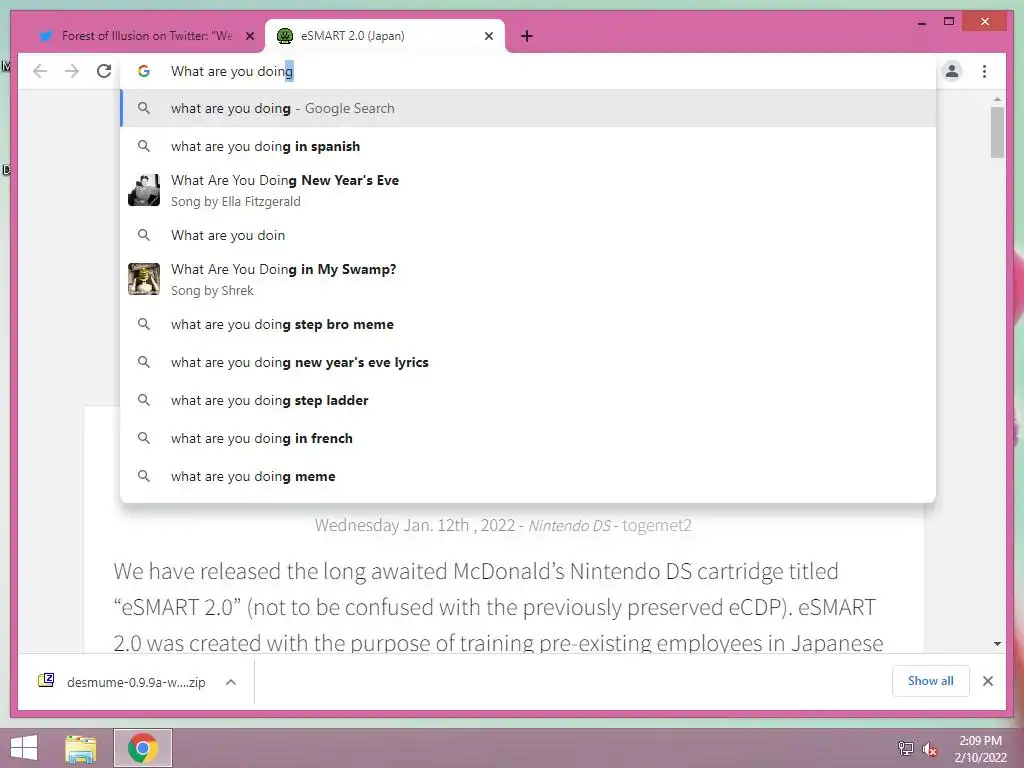Click search icon beside 'in spanish' suggestion
The width and height of the screenshot is (1024, 768).
[144, 146]
